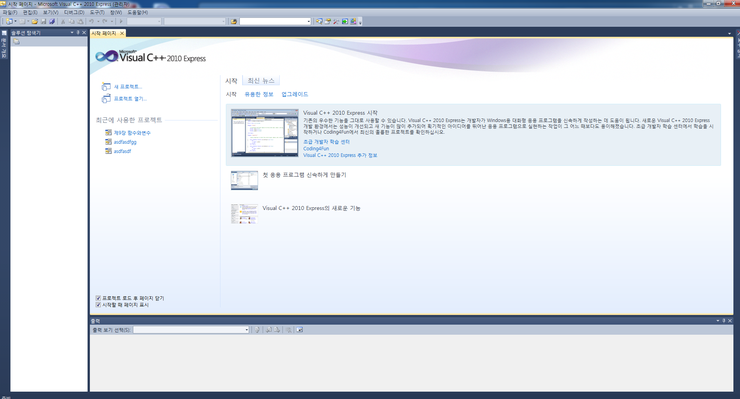The image size is (740, 399).
Task: Switch to the 최신 뉴스 tab
Action: [x=261, y=81]
